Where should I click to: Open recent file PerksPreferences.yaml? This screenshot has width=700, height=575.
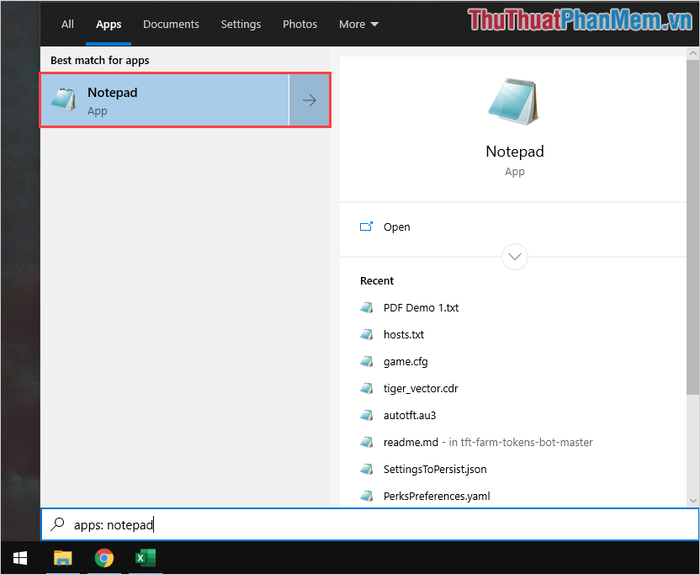(x=437, y=496)
